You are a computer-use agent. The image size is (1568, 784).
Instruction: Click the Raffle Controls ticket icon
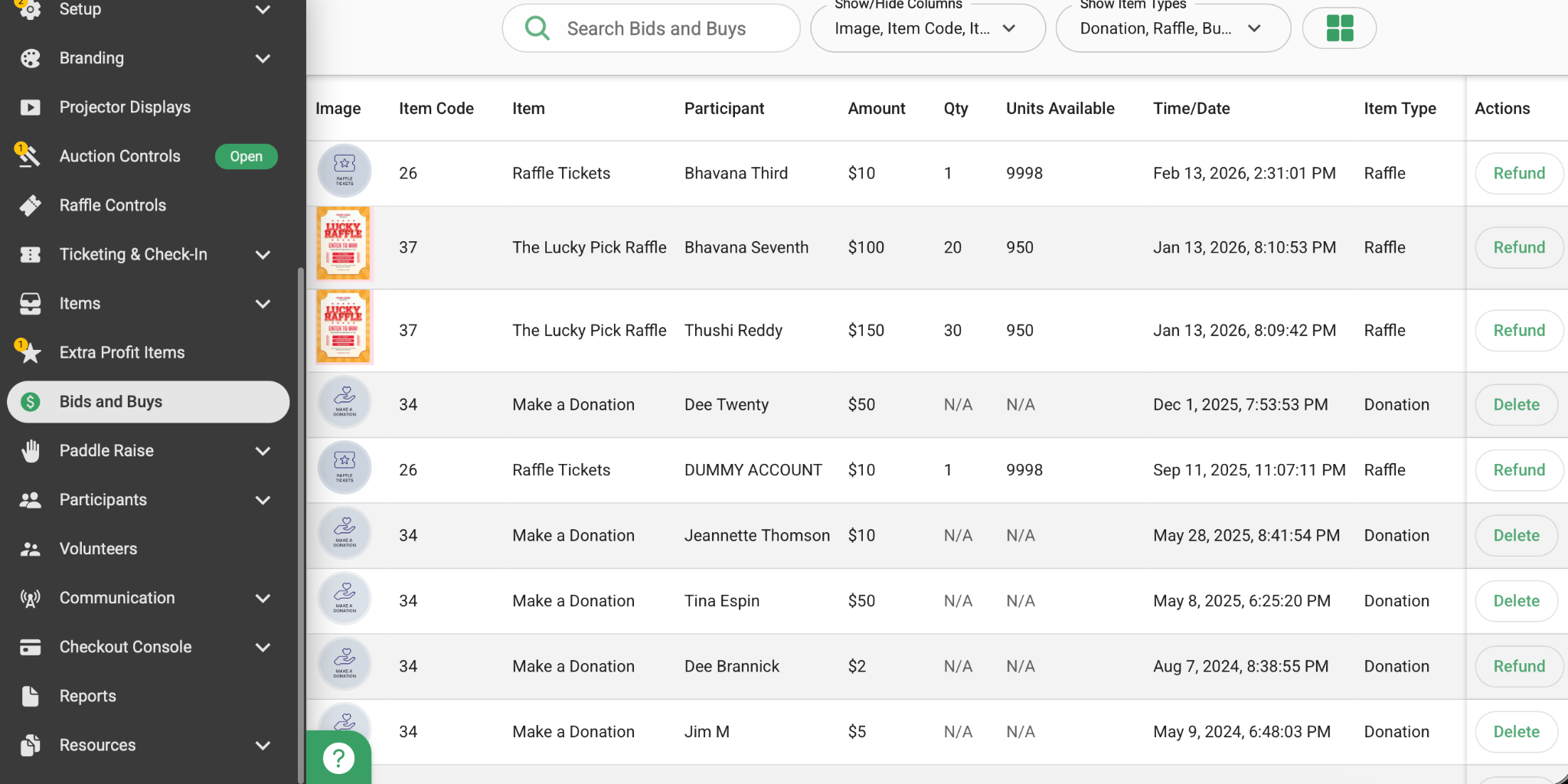[x=30, y=205]
